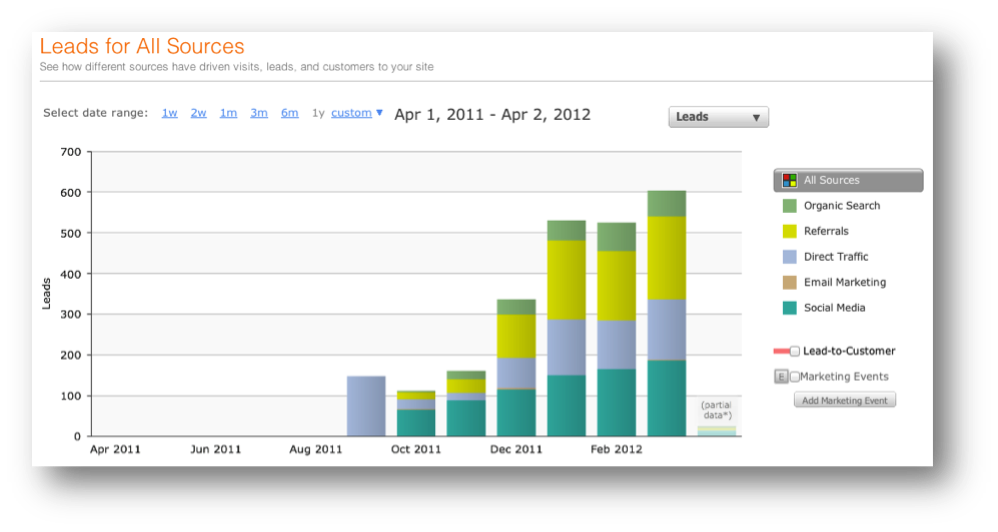
Task: Toggle the Marketing Events checkbox
Action: point(794,377)
